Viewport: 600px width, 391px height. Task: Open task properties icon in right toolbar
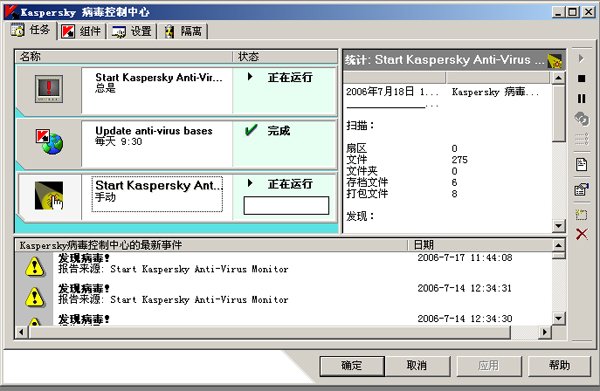[x=581, y=189]
